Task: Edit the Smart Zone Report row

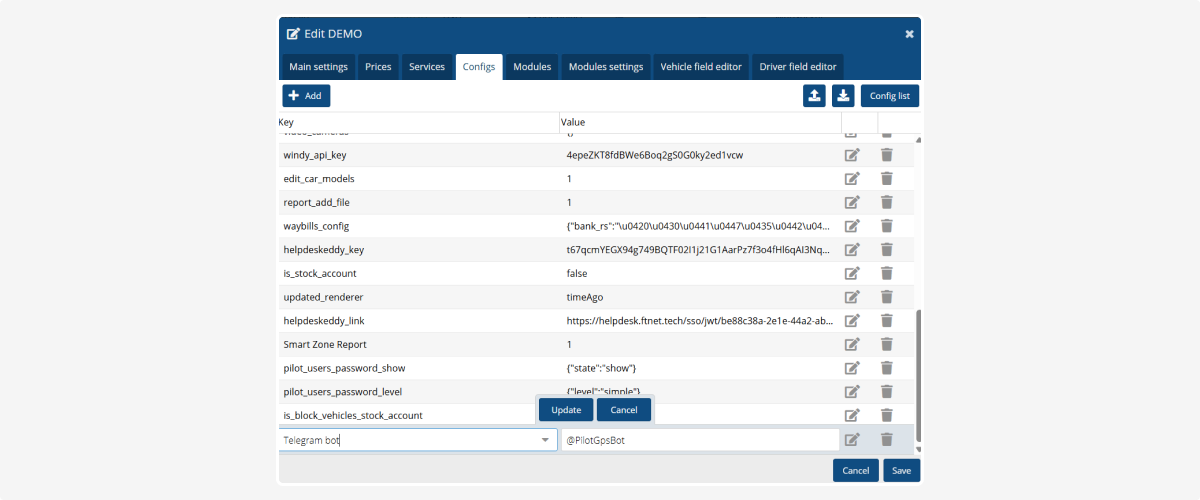Action: tap(852, 345)
